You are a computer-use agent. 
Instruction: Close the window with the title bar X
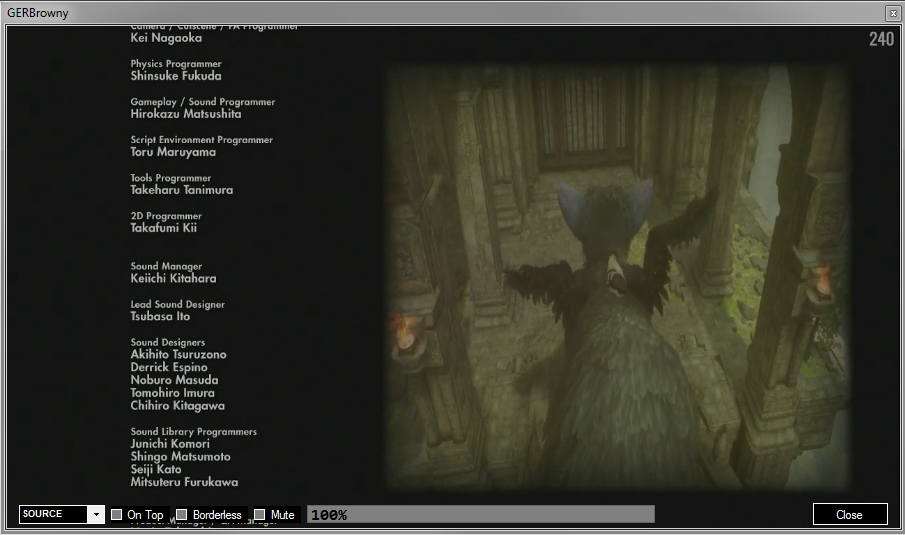892,13
